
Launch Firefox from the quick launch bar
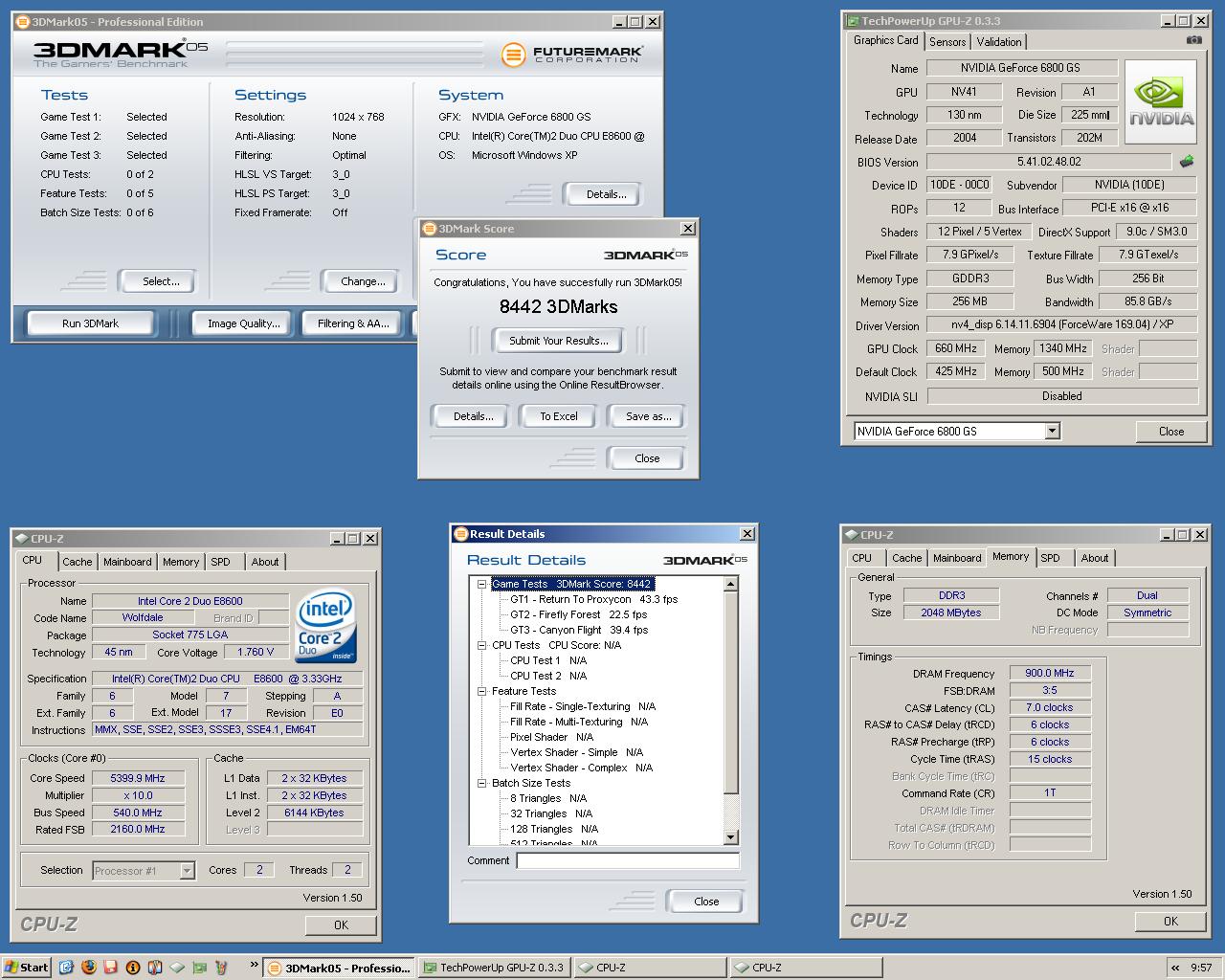88,968
